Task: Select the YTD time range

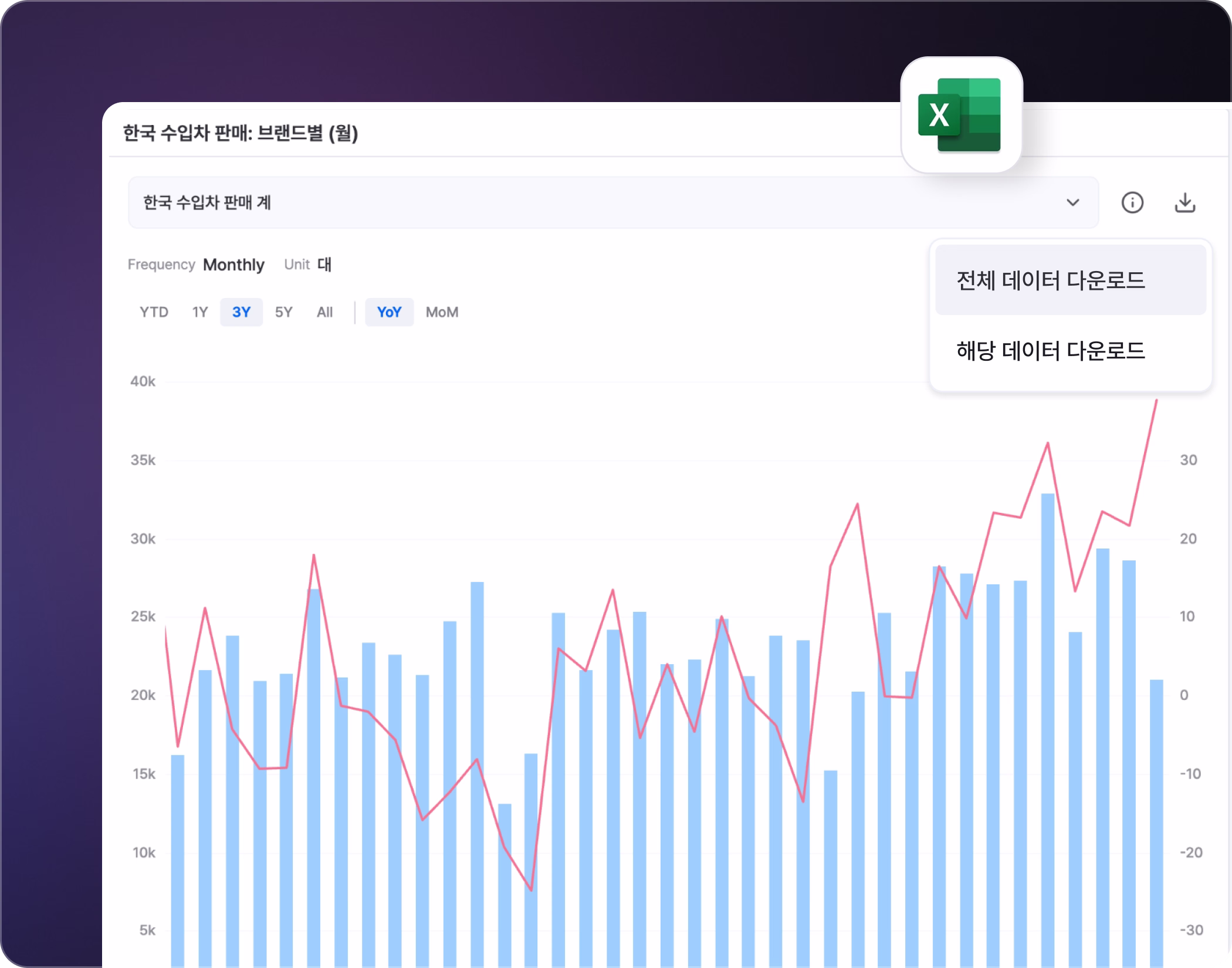Action: (154, 312)
